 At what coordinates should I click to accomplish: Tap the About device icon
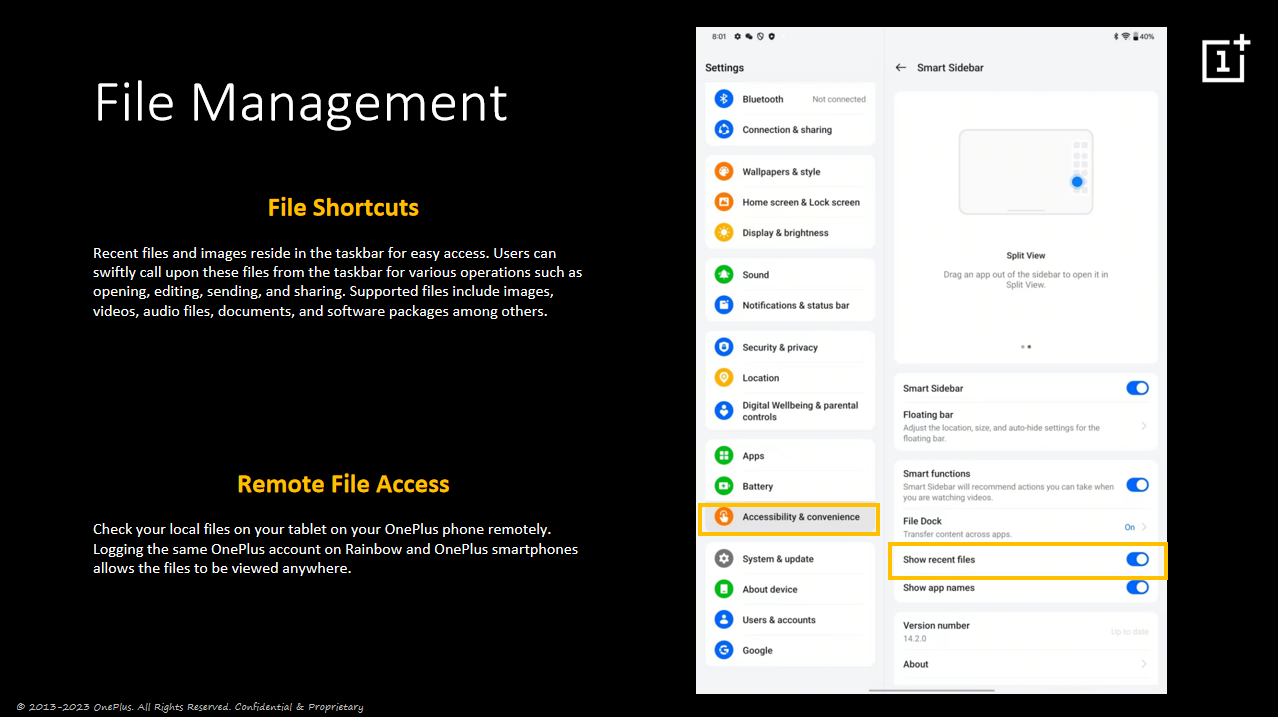click(x=724, y=589)
